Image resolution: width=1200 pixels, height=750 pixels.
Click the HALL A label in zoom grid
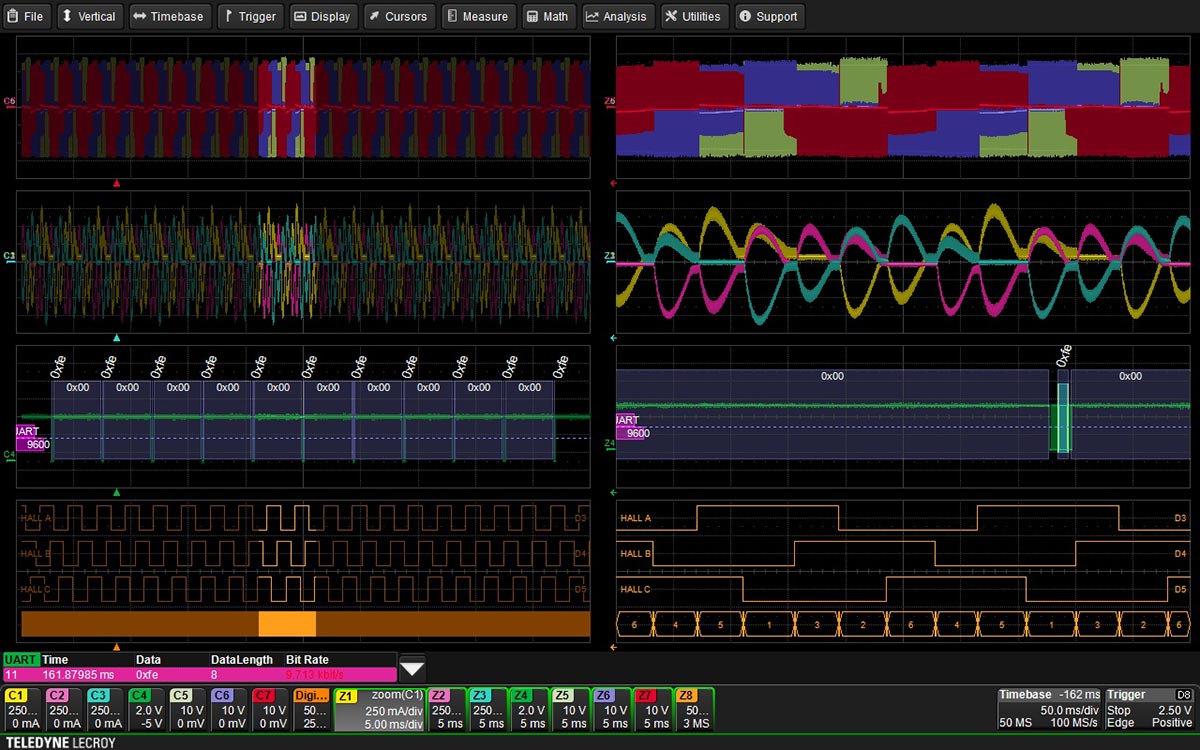[636, 518]
